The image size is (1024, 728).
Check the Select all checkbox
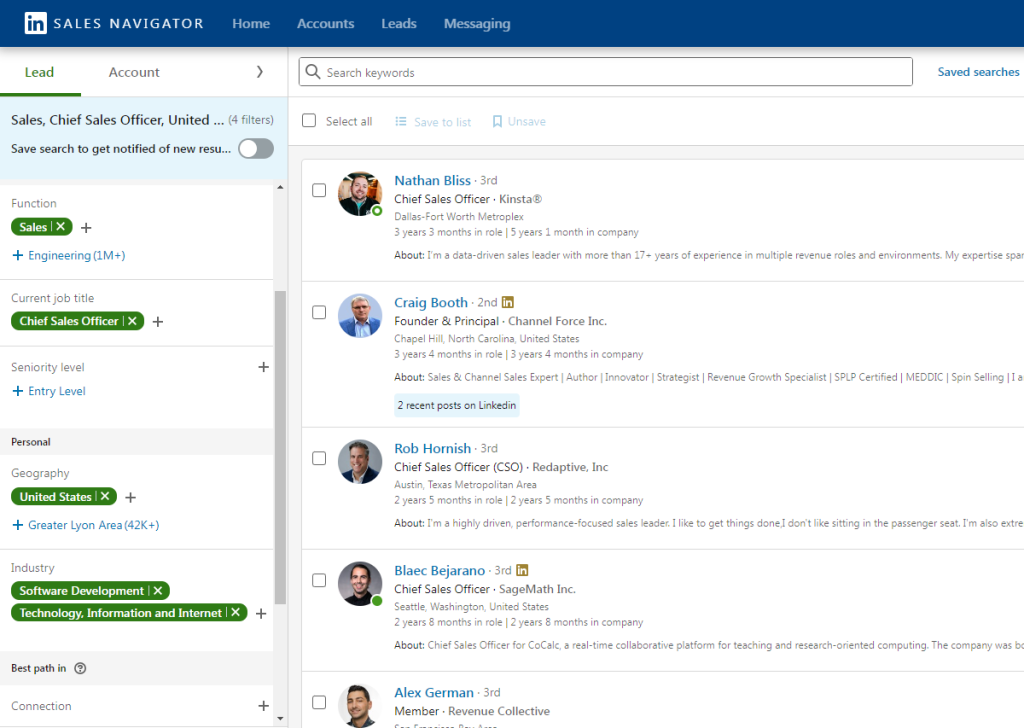[310, 121]
